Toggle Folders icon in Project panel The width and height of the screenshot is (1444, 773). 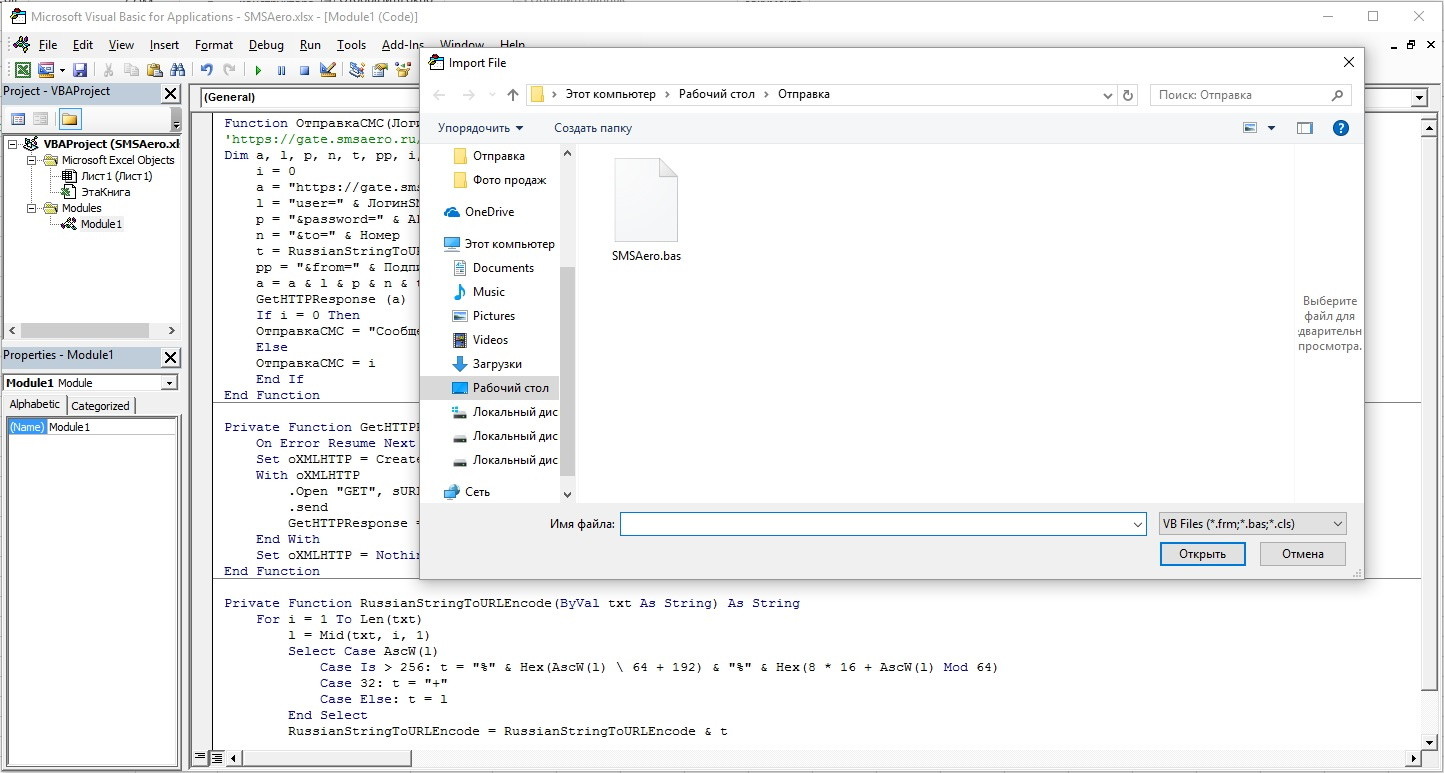tap(69, 119)
